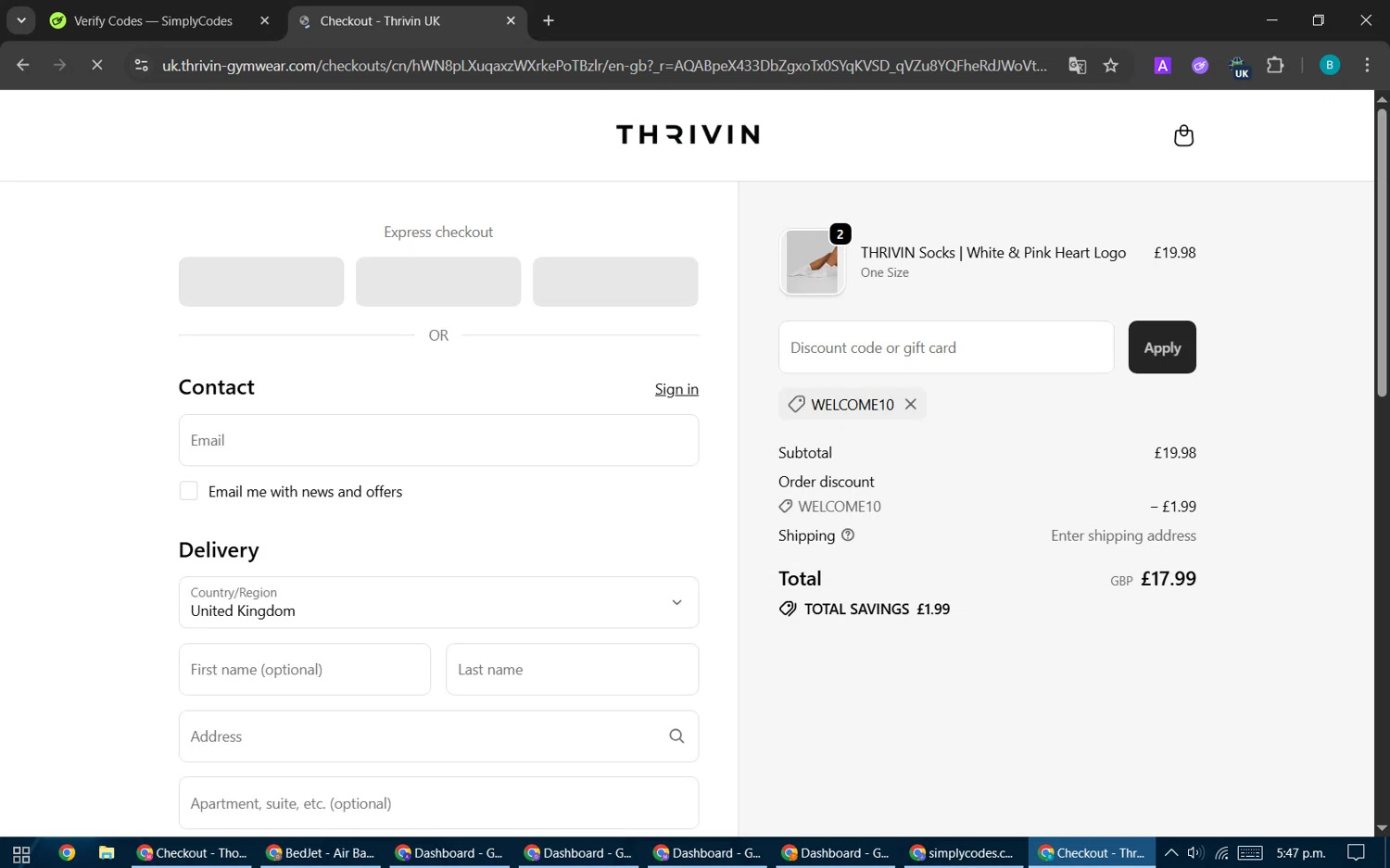This screenshot has width=1390, height=868.
Task: Focus the Apartment, suite, etc. field
Action: coord(438,803)
